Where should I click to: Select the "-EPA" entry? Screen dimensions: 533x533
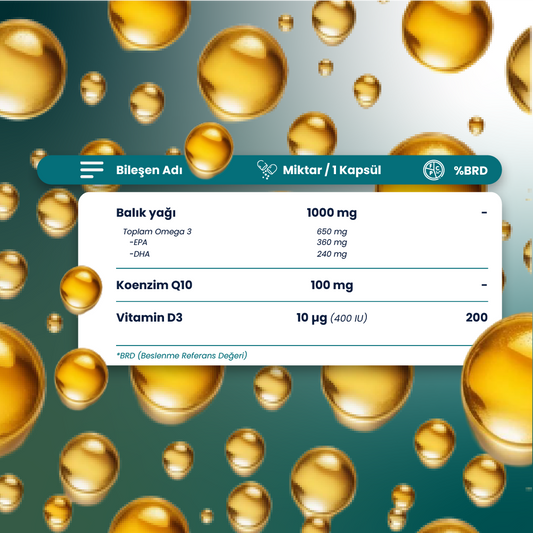pos(138,242)
